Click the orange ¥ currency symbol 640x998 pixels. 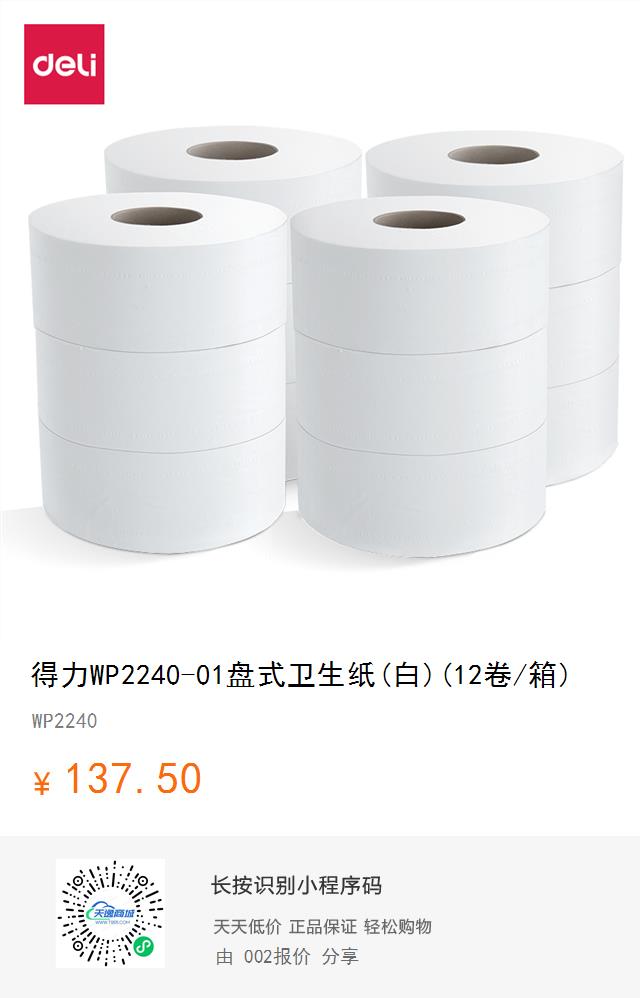(x=42, y=782)
